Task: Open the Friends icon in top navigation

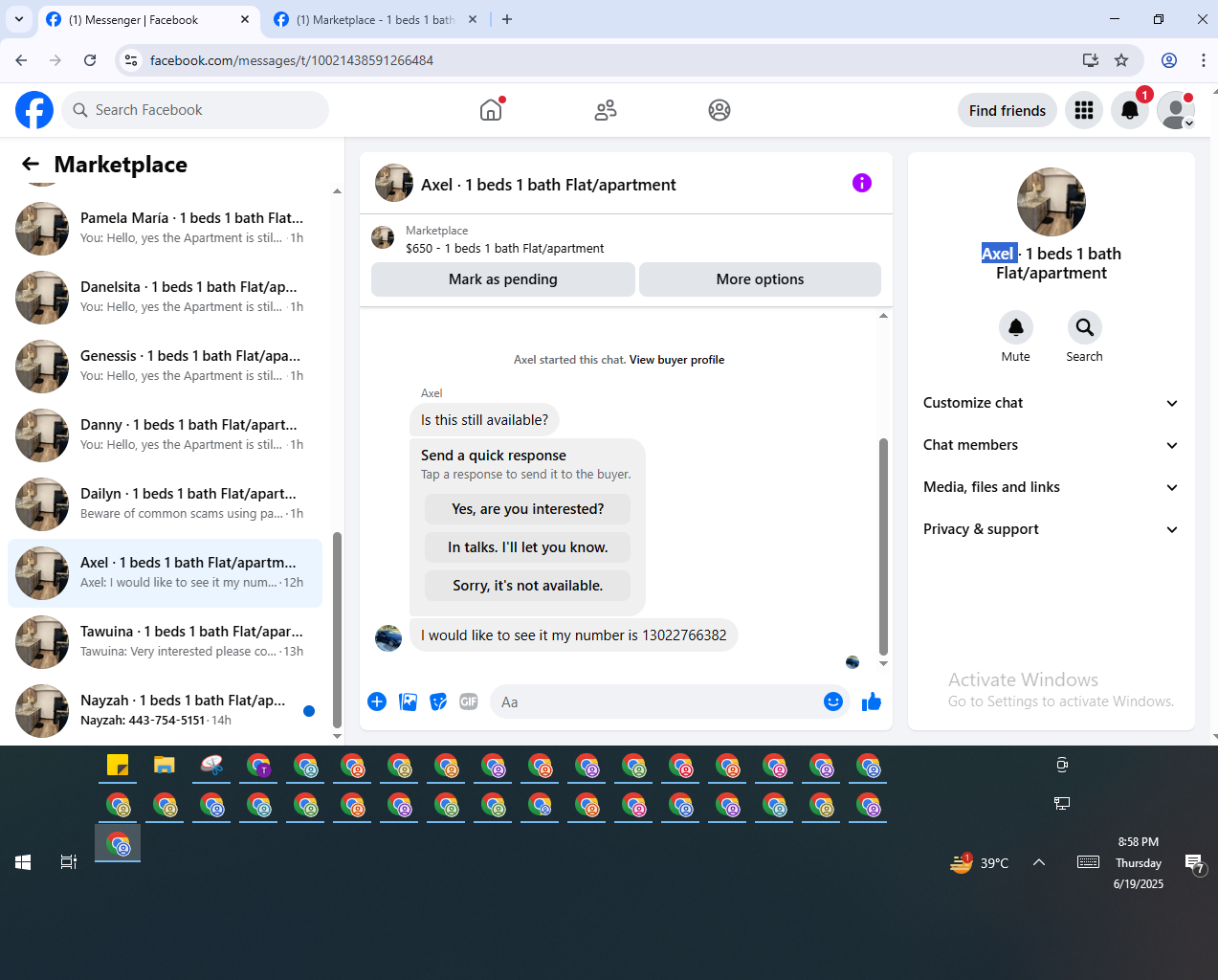Action: 606,110
